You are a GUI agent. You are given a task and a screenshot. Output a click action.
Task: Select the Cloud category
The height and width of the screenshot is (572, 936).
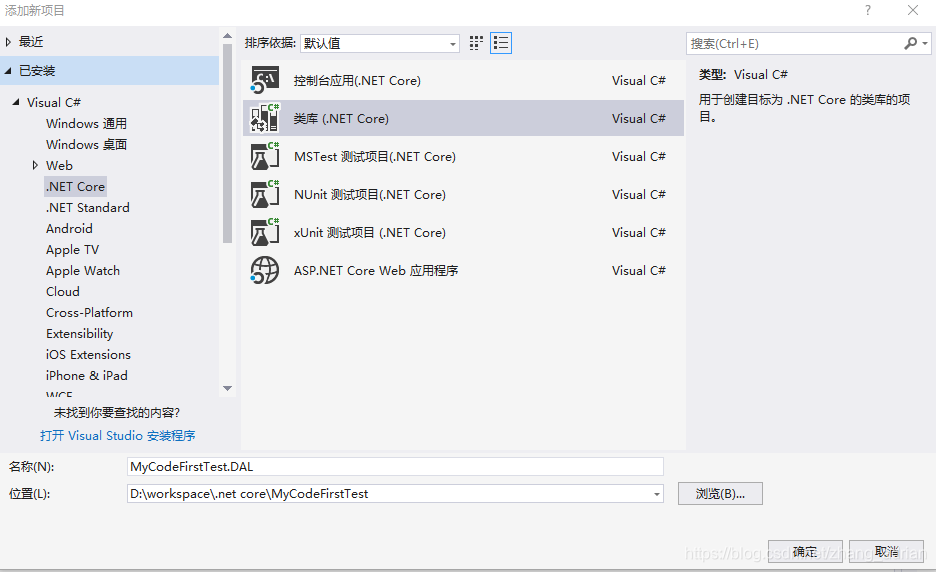[x=63, y=291]
